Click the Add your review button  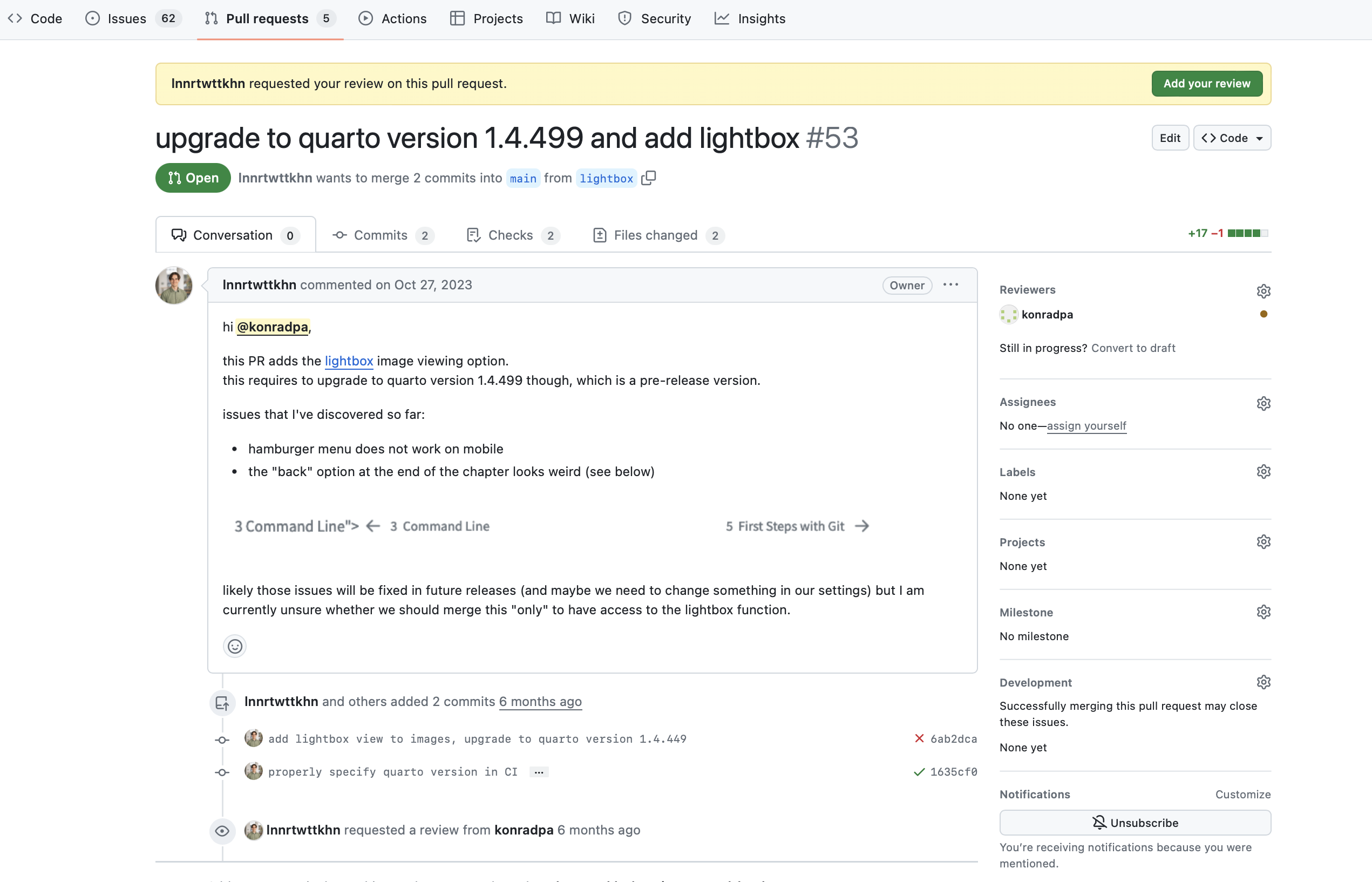tap(1206, 84)
